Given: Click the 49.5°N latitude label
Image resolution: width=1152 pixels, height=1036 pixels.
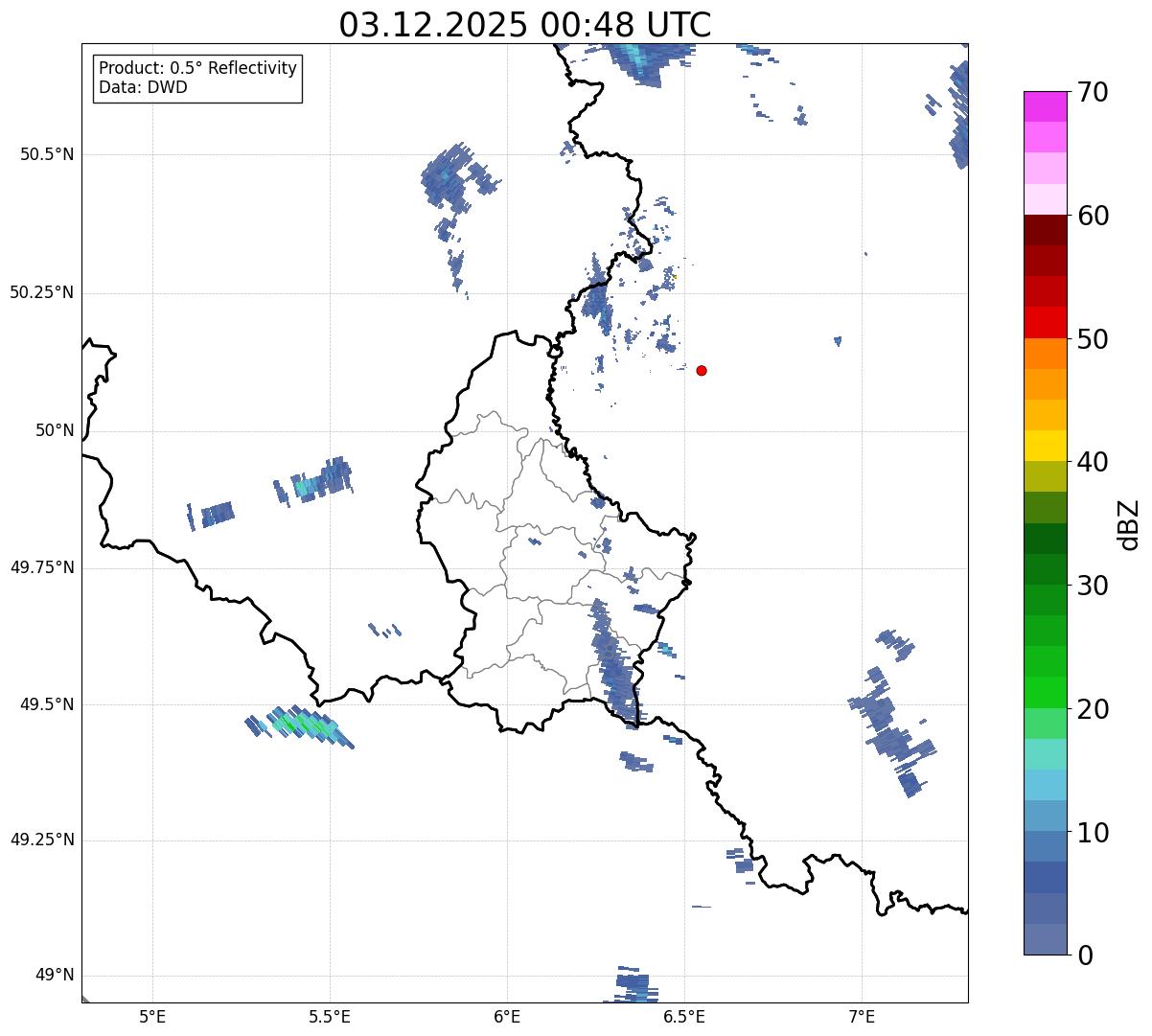Looking at the screenshot, I should click(47, 704).
